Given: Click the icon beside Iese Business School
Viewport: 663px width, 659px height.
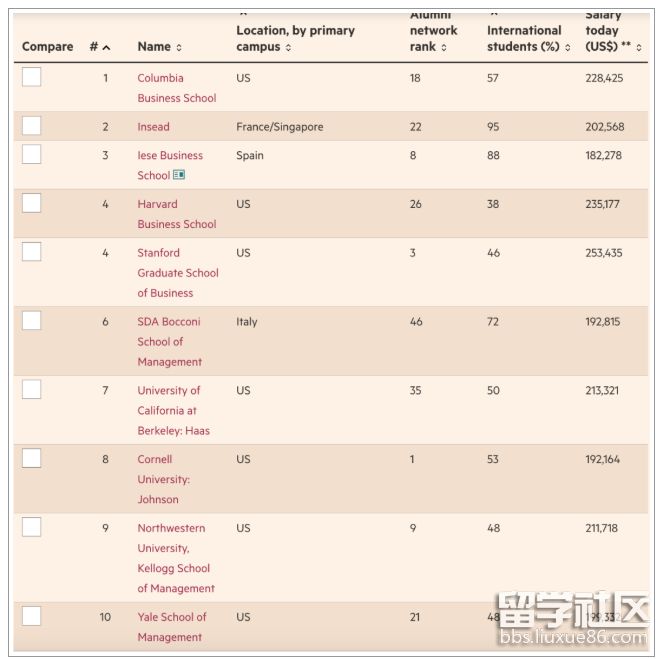Looking at the screenshot, I should tap(179, 175).
